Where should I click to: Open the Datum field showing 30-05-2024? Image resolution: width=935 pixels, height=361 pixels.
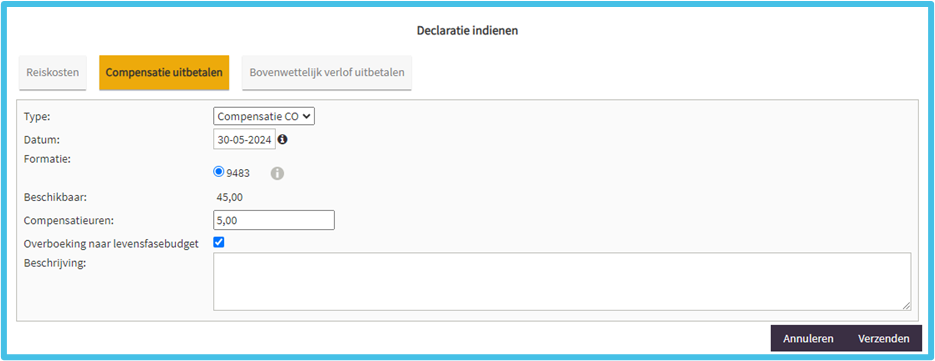click(244, 140)
